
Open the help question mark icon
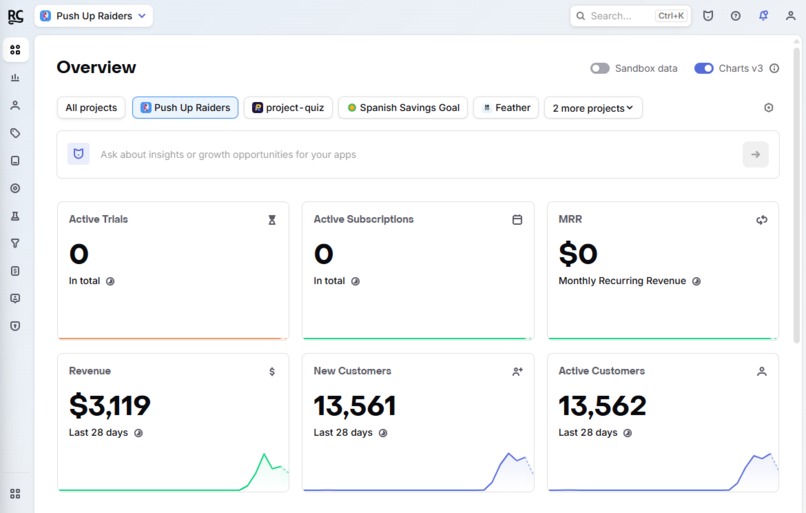(x=736, y=16)
